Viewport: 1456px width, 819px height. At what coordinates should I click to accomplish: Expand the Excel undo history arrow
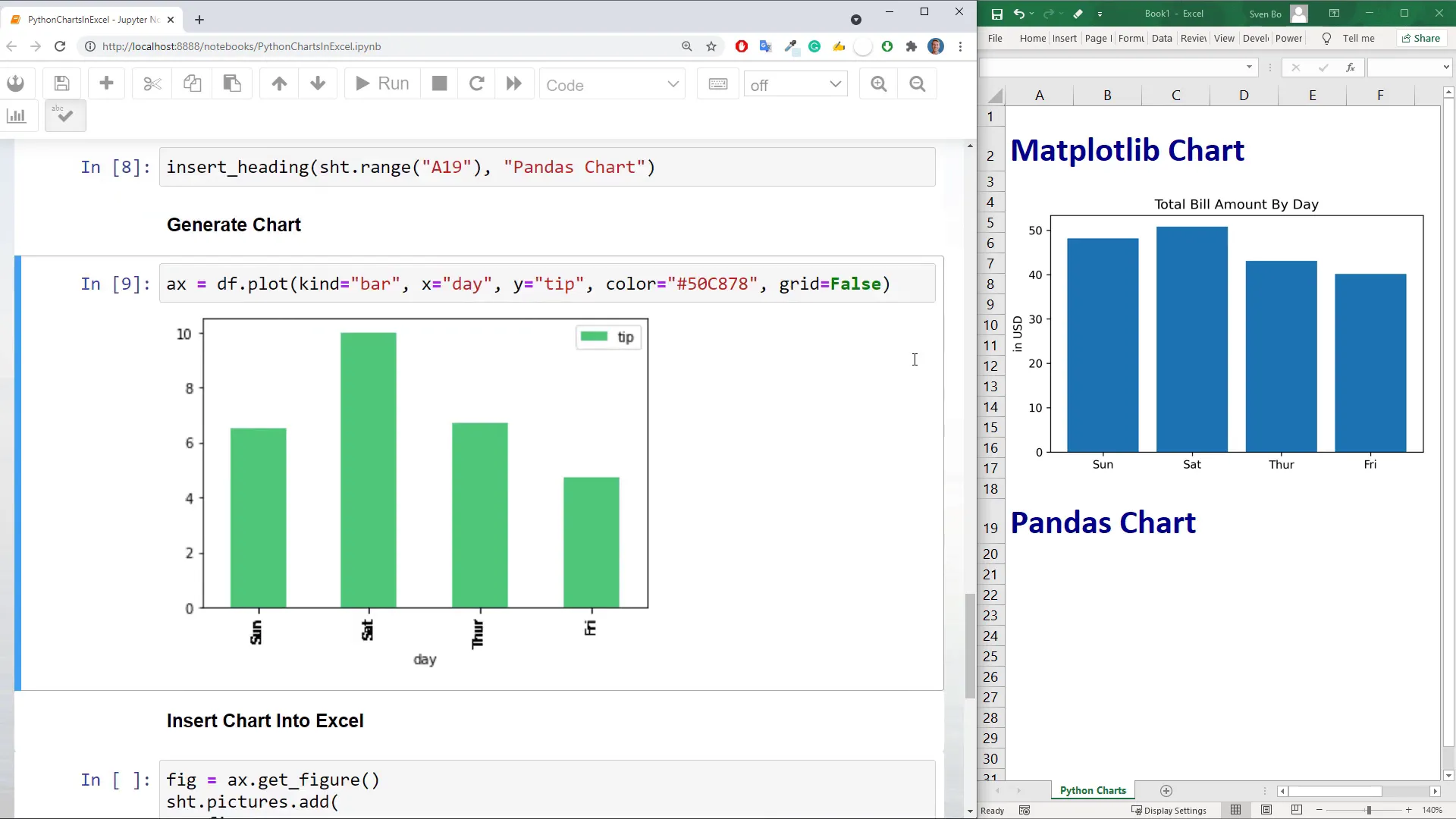click(1031, 14)
